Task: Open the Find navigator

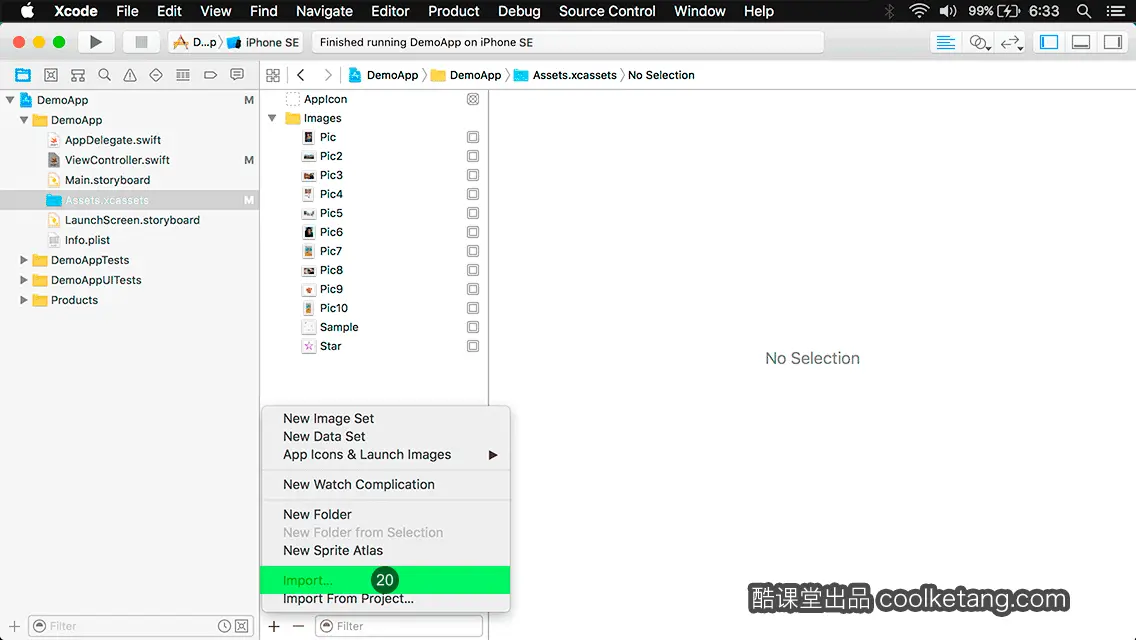Action: pyautogui.click(x=104, y=75)
